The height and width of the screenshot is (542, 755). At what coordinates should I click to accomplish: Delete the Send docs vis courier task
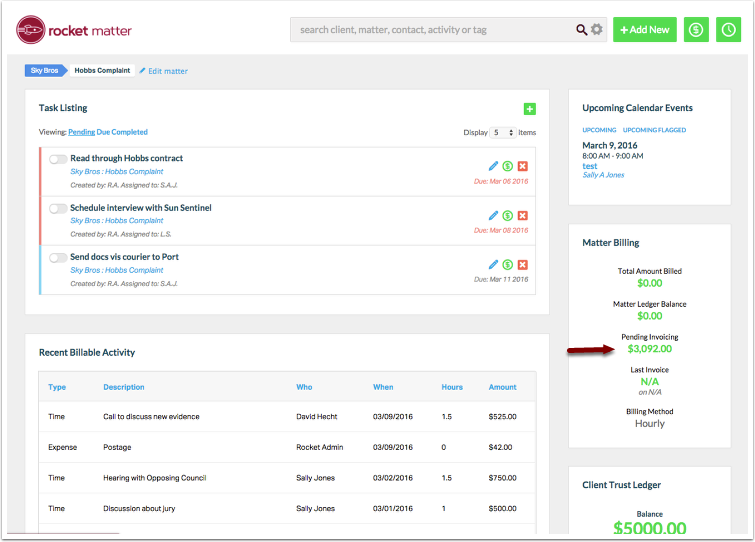pos(522,265)
